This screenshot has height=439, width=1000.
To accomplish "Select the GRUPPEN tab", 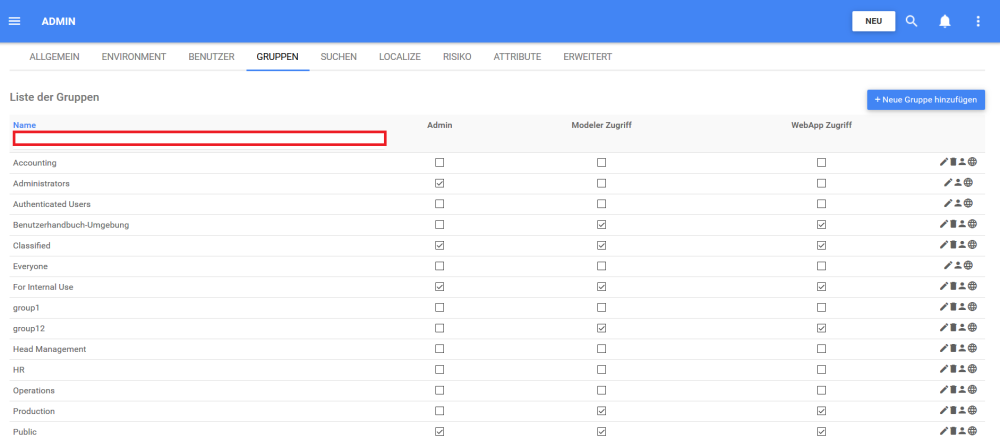I will (277, 57).
